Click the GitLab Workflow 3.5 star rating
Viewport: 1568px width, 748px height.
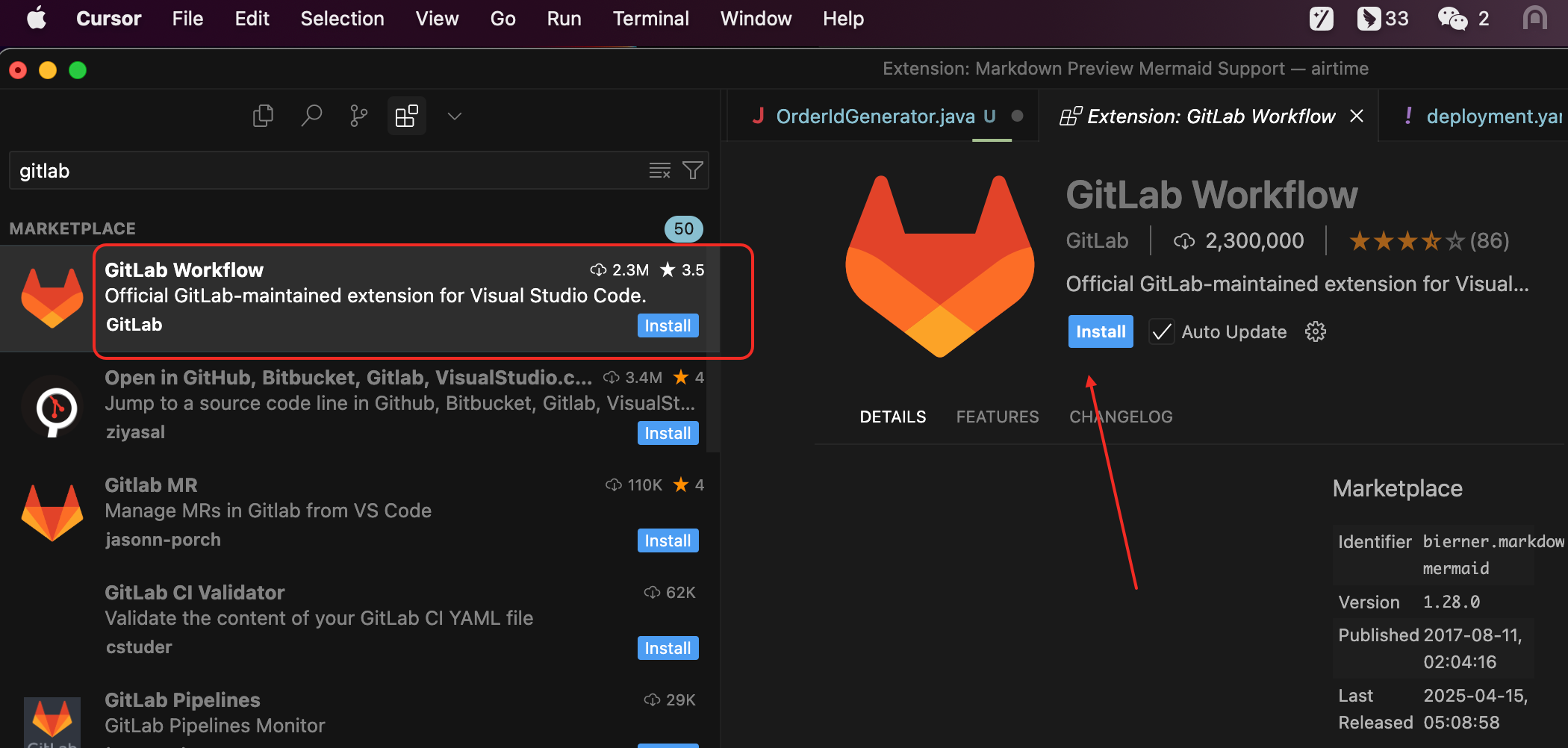pyautogui.click(x=682, y=269)
